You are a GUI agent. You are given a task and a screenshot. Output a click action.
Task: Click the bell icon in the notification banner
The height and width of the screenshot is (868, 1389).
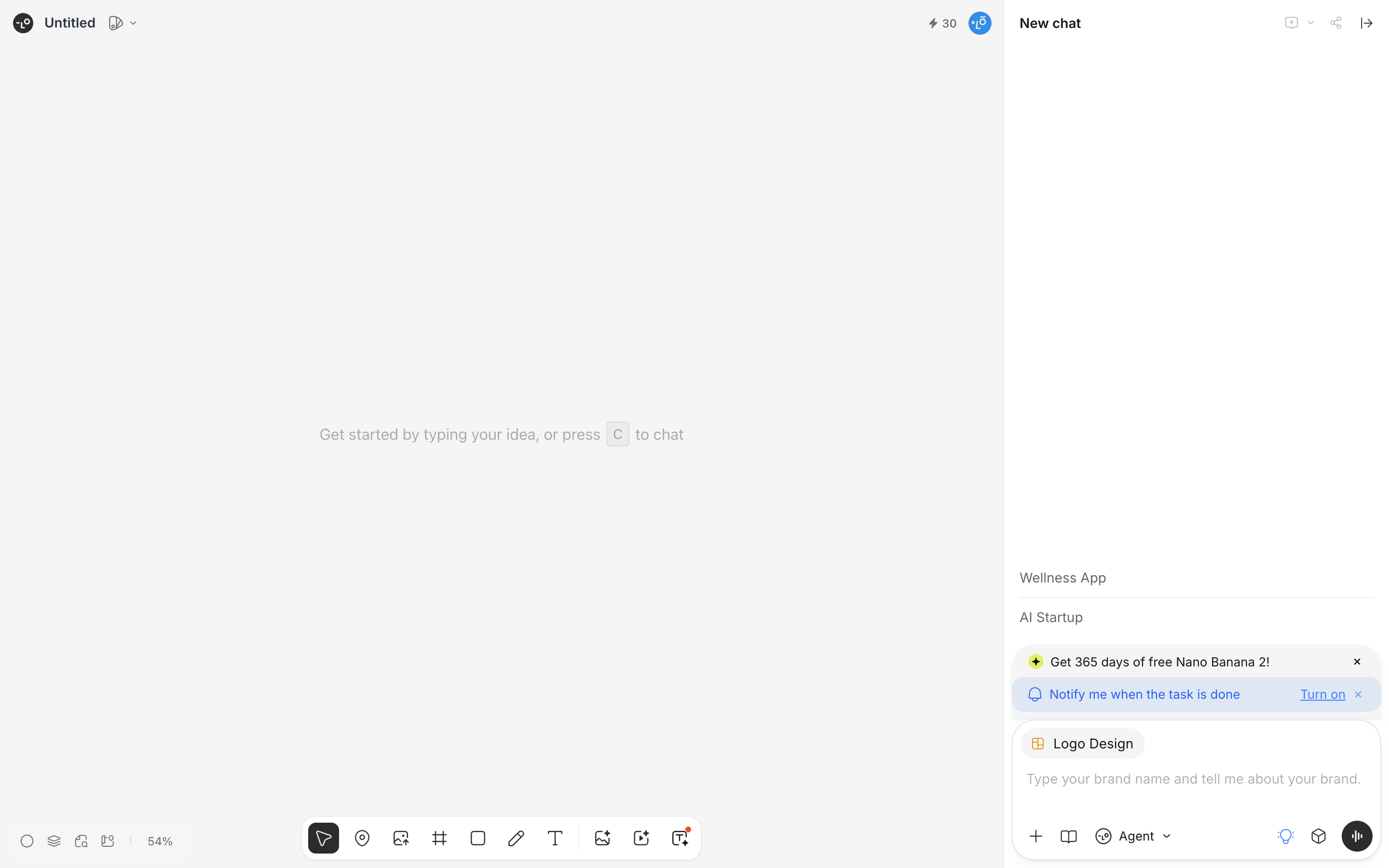click(x=1035, y=694)
